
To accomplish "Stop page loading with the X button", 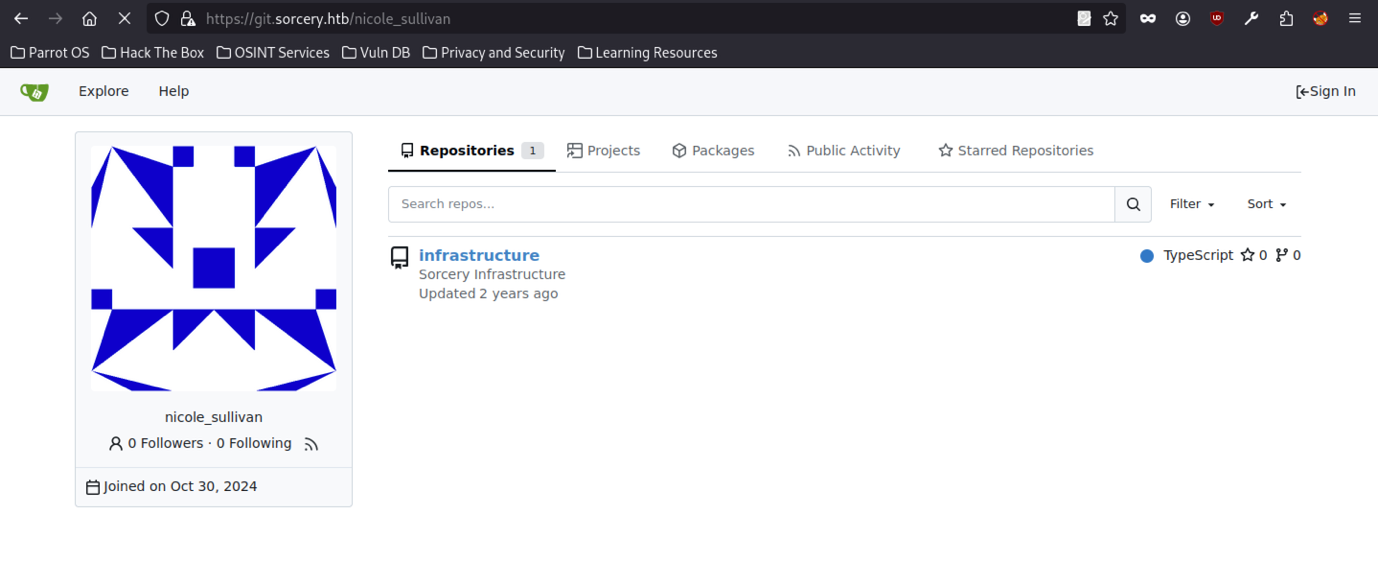I will tap(124, 19).
